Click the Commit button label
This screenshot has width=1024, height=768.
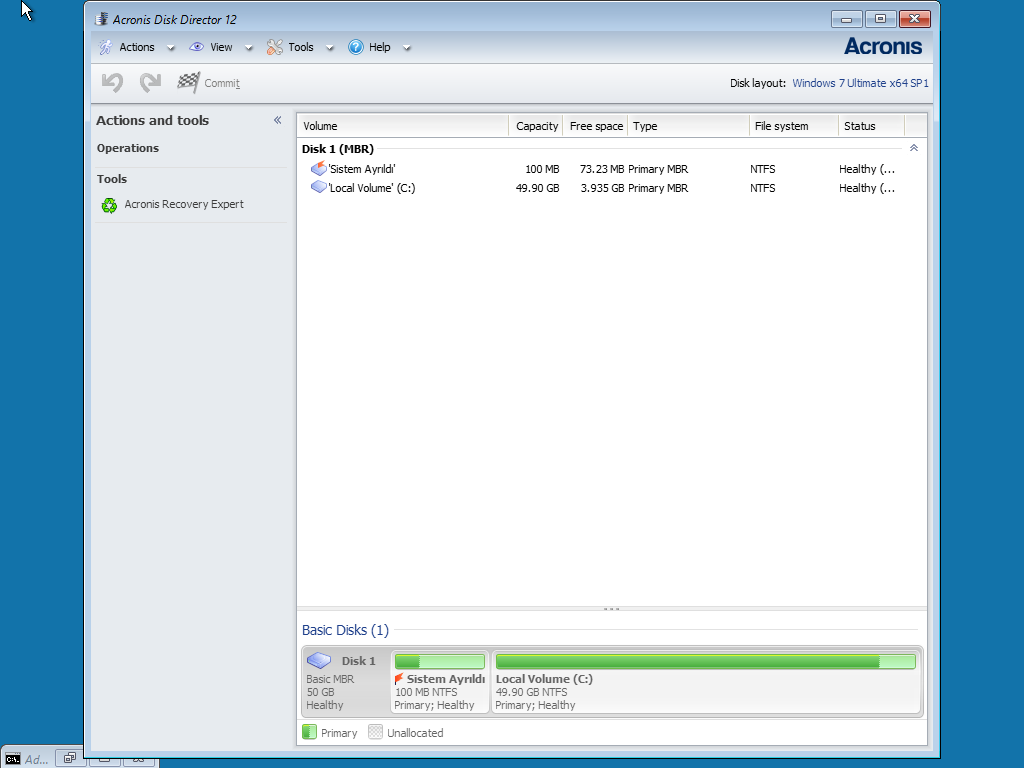click(222, 83)
